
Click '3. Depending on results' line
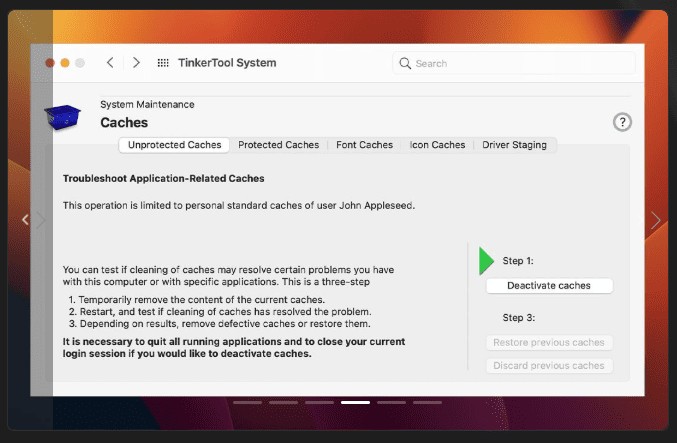click(x=219, y=324)
